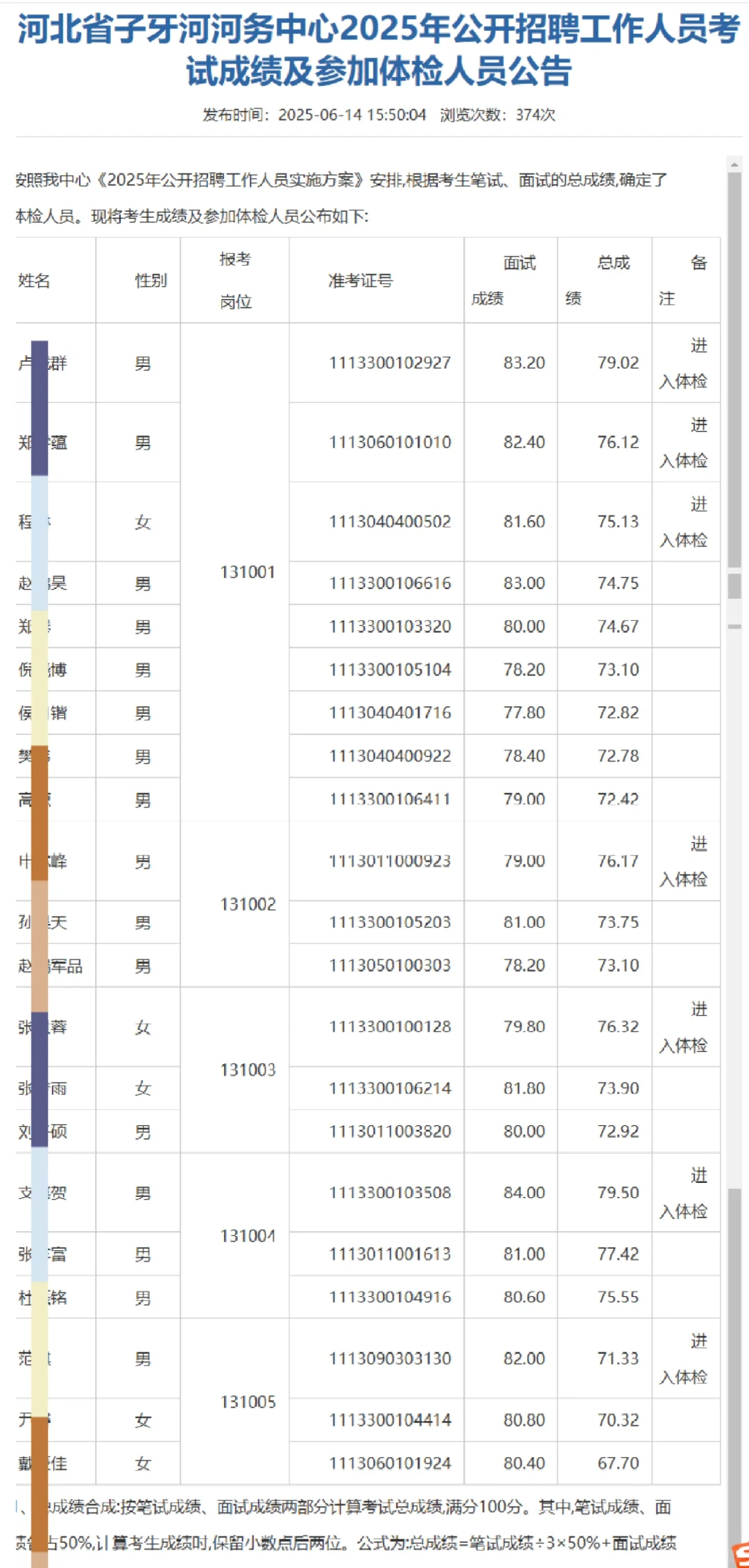Click the 姓名 column header
The image size is (749, 1568).
point(34,280)
